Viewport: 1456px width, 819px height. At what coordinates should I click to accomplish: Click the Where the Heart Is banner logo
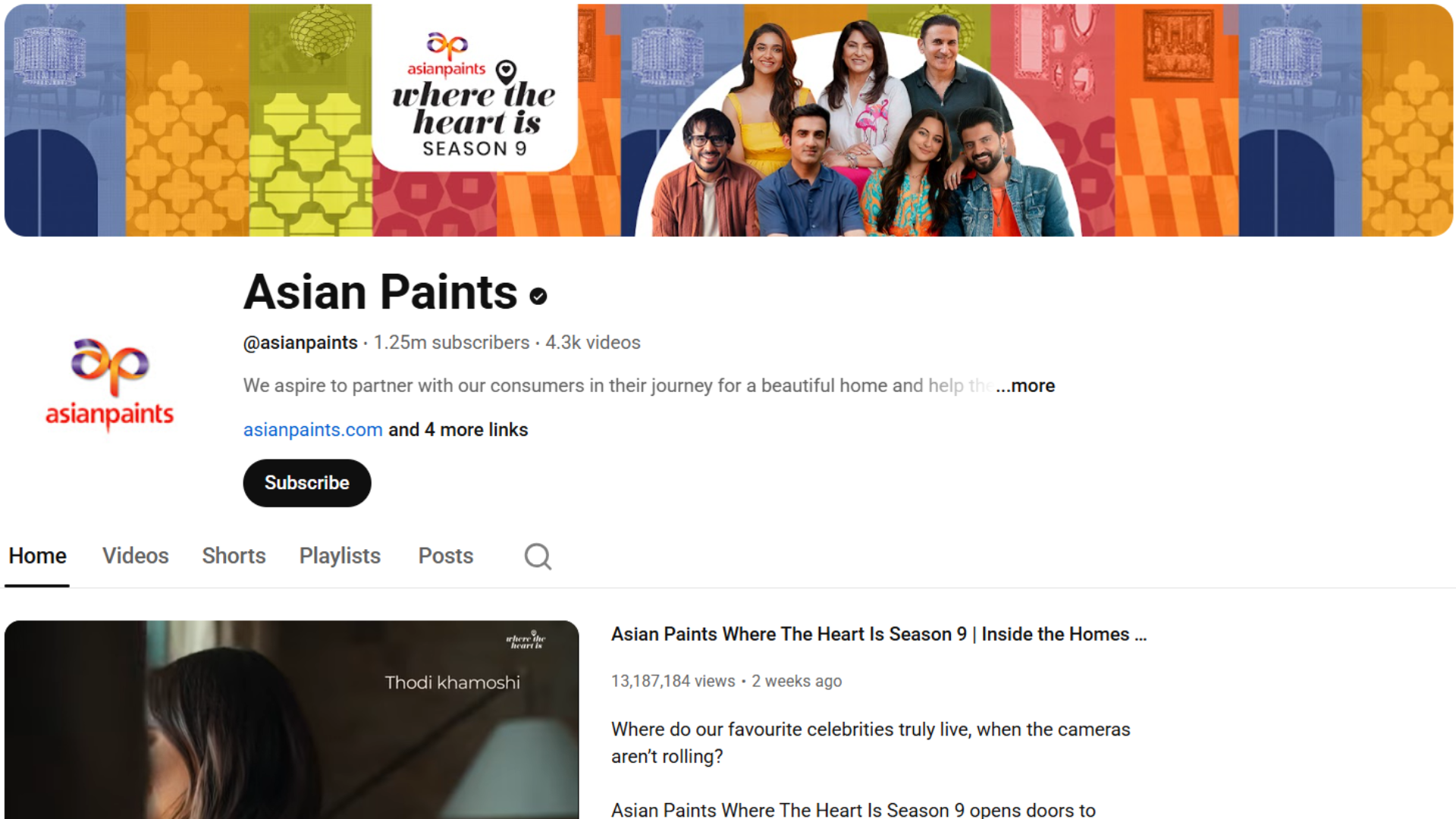click(x=475, y=95)
